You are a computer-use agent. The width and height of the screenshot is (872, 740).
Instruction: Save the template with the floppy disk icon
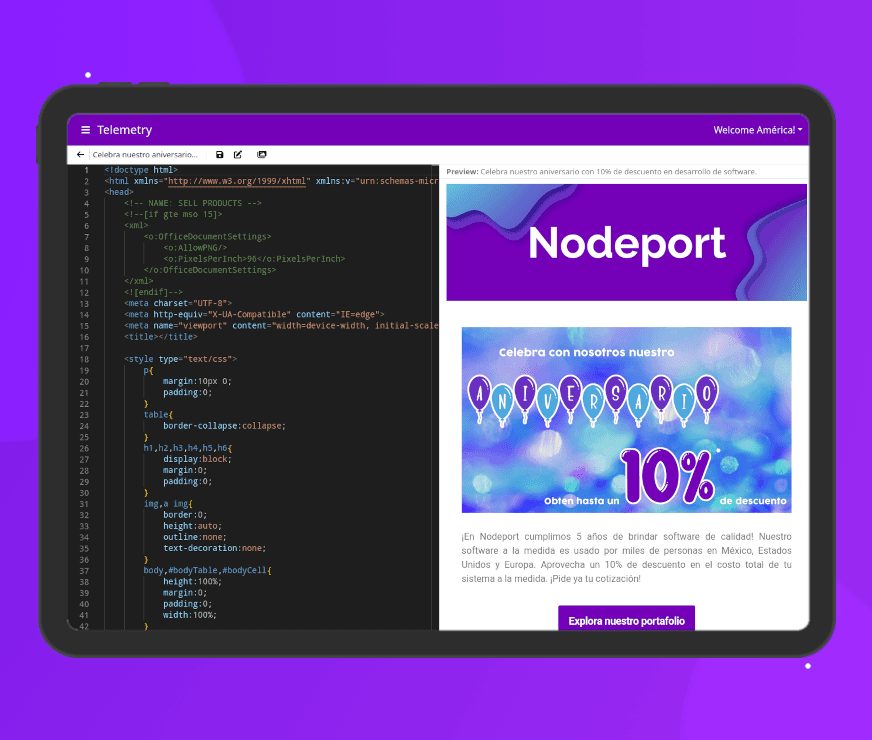[220, 155]
